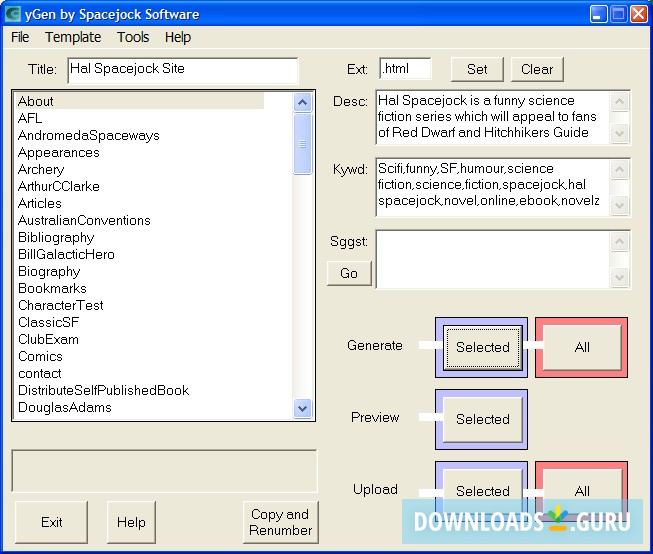Click the yGen application icon in title bar
Screen dimensions: 653x554
12,14
